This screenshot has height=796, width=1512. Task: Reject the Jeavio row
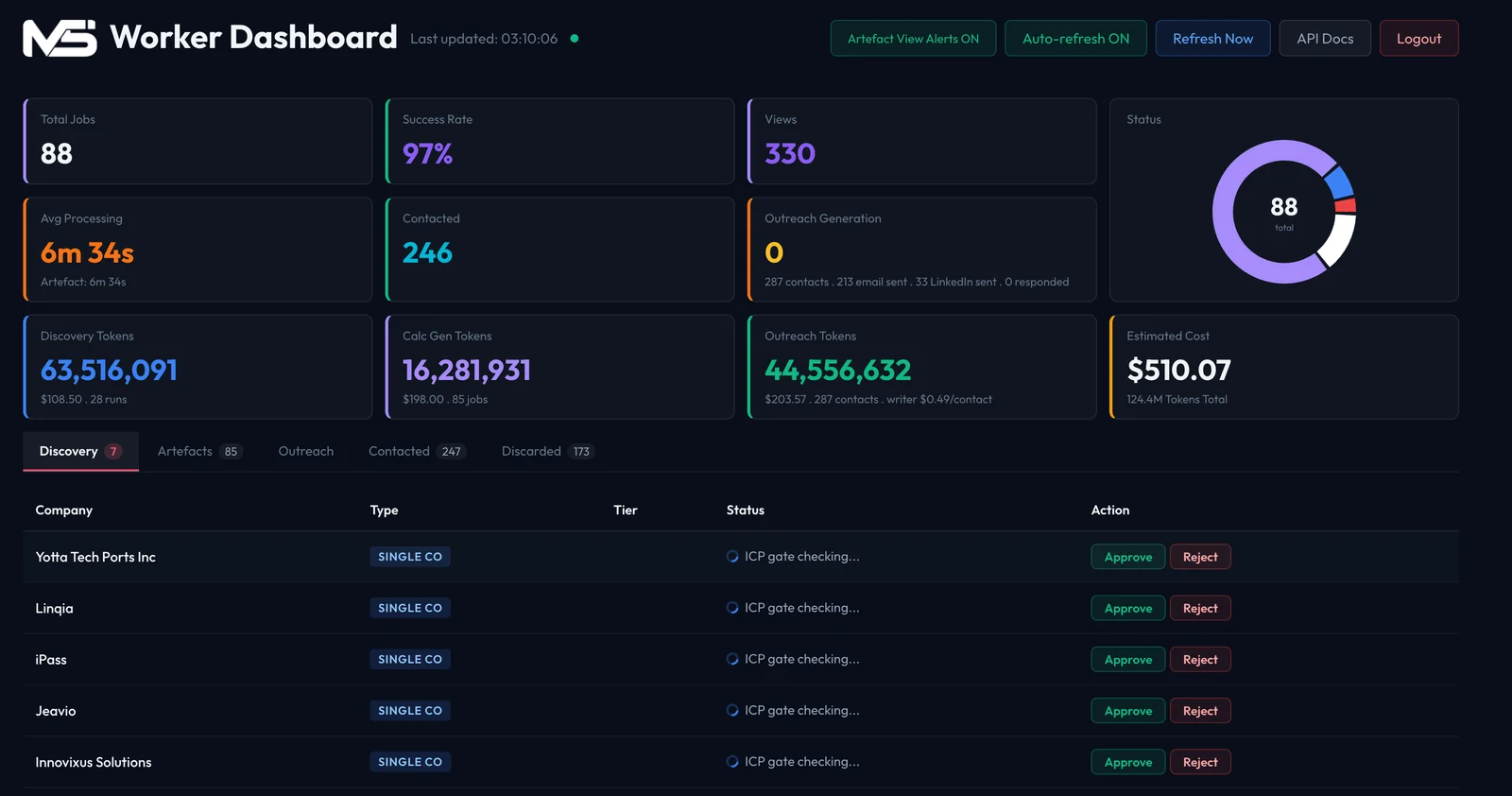pos(1200,711)
